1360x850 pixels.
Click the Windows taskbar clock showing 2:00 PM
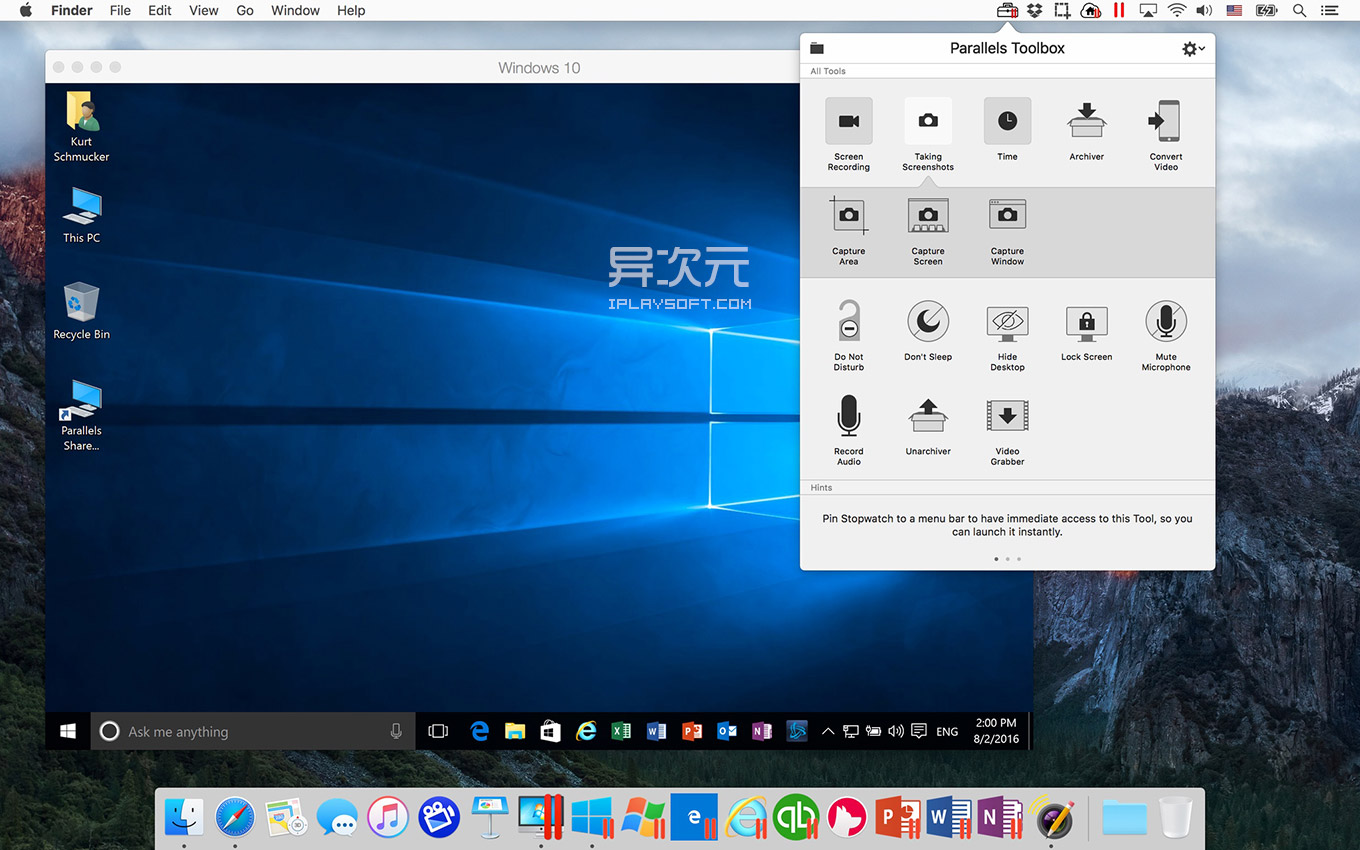click(x=995, y=731)
